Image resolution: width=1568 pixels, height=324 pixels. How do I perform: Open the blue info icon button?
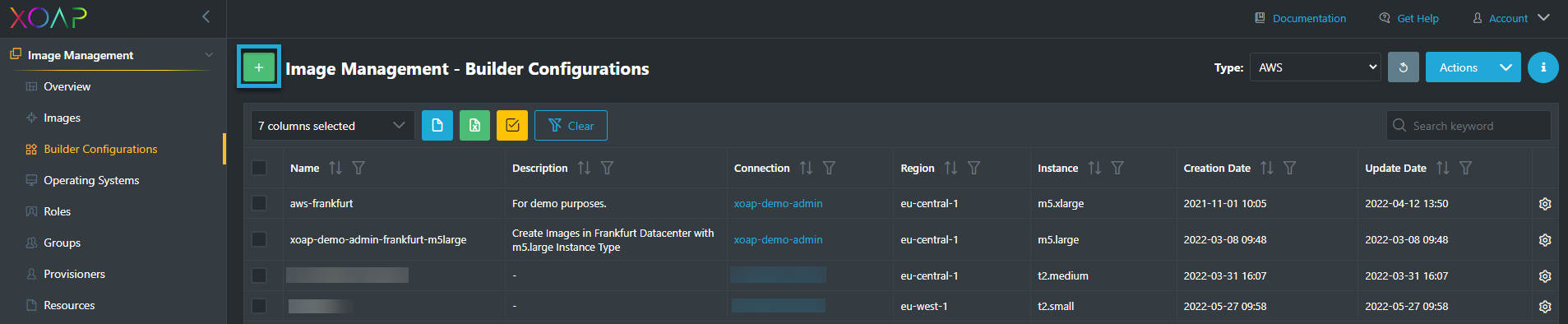1543,67
